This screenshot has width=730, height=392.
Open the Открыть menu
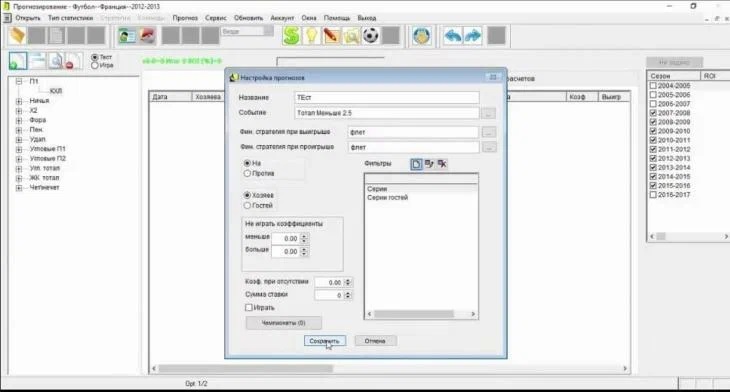click(x=28, y=18)
